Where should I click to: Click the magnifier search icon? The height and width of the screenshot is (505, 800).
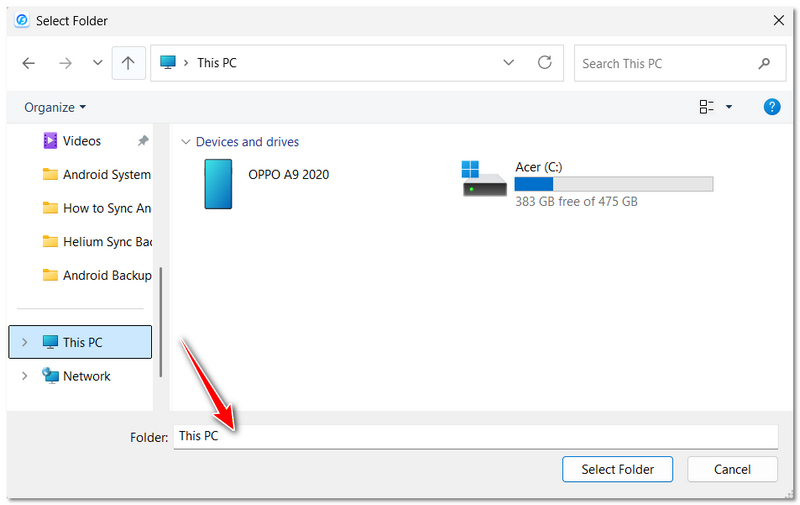click(x=764, y=63)
